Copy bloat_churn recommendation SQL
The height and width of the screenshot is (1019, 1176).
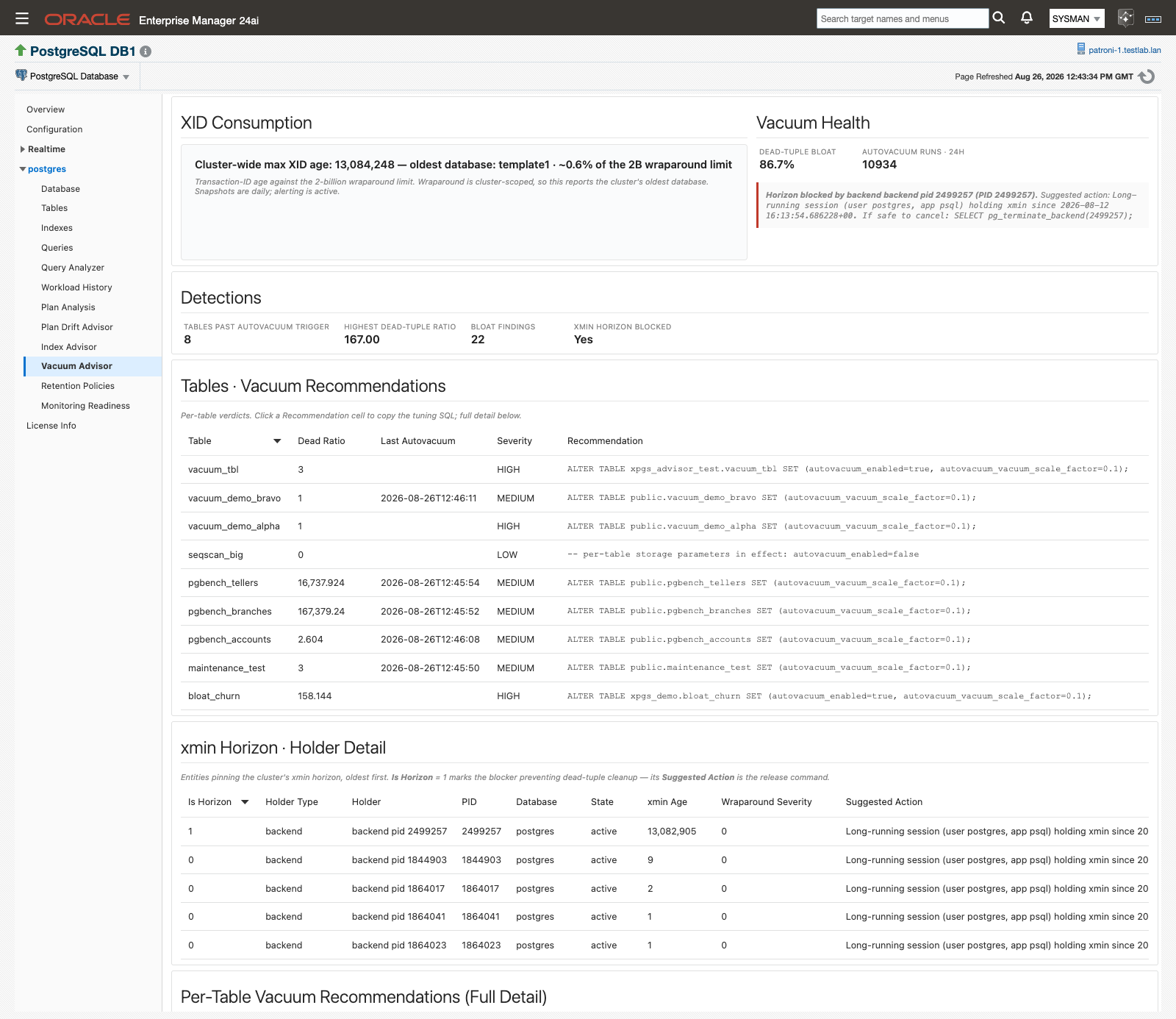coord(829,696)
